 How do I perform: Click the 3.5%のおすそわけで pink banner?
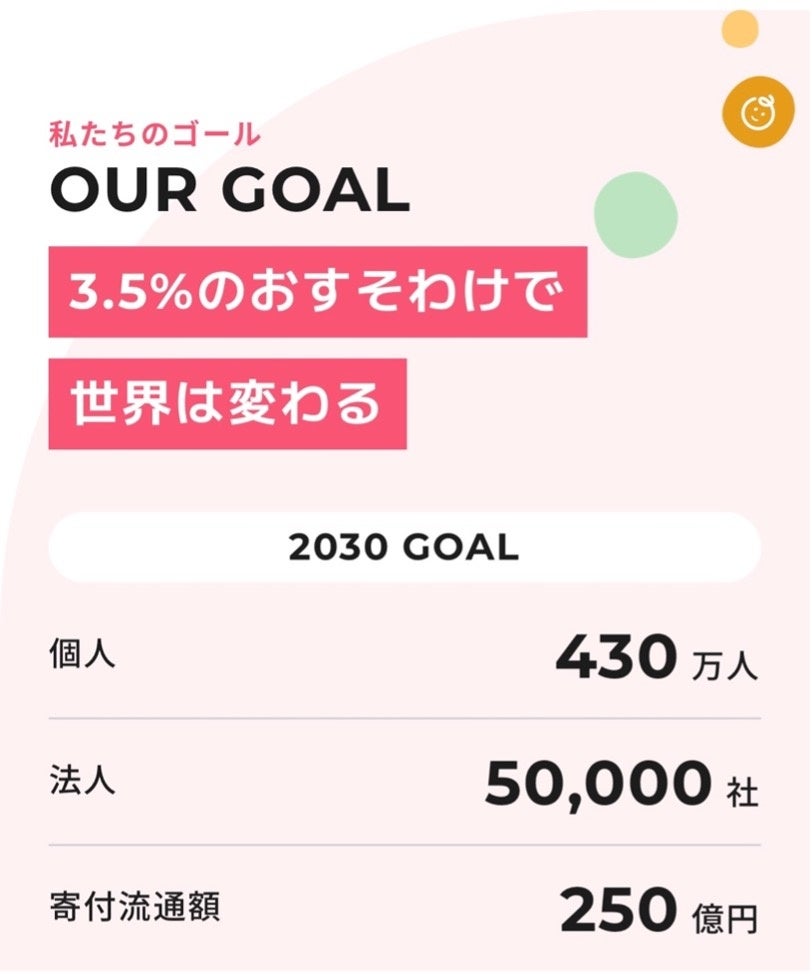317,291
